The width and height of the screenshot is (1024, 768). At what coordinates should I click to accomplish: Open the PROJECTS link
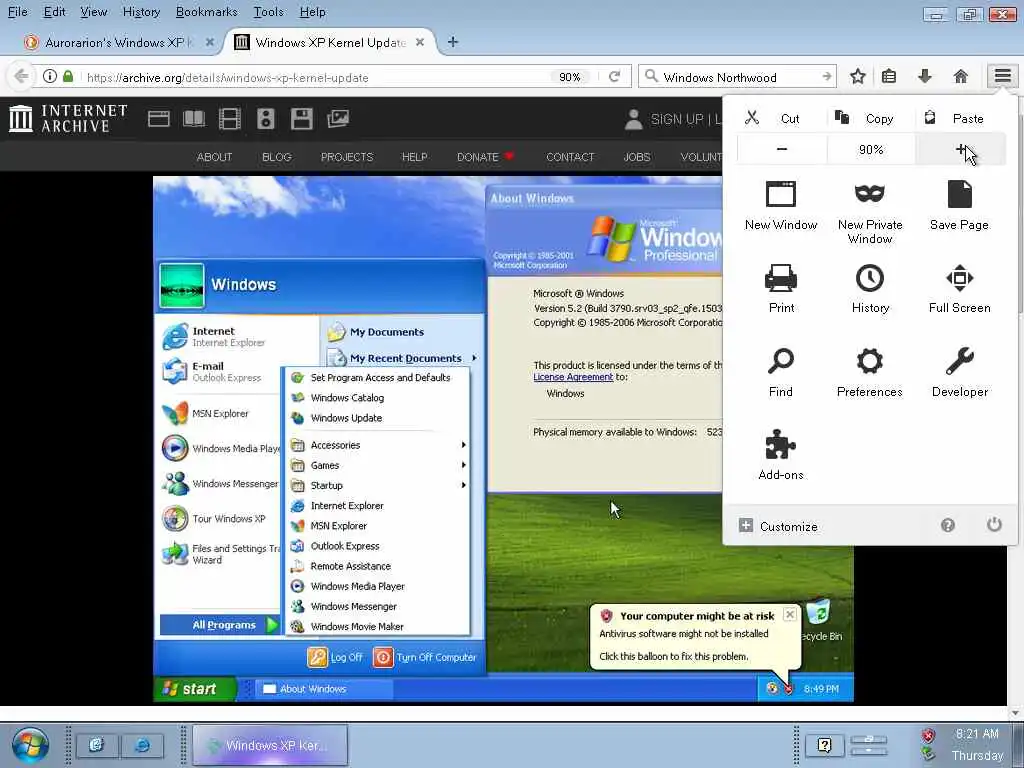click(x=347, y=157)
